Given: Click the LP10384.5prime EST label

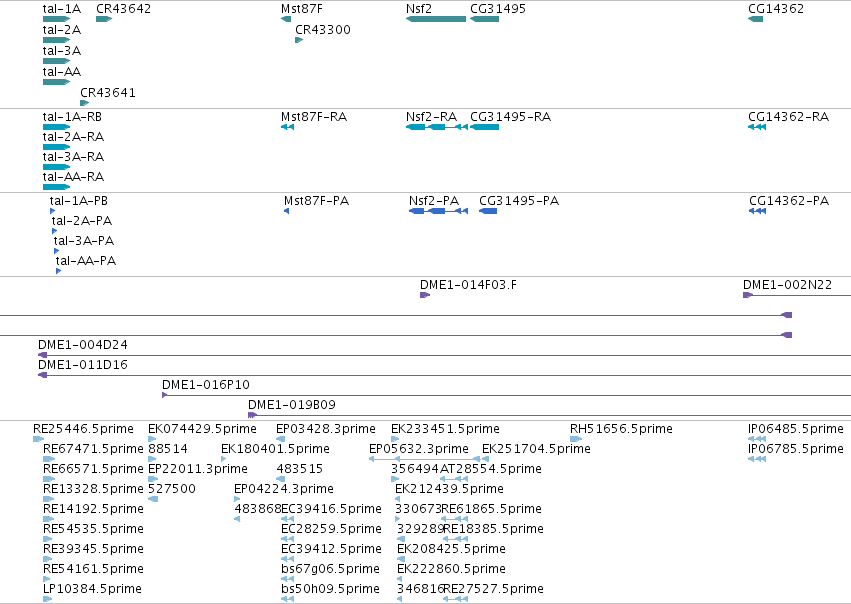Looking at the screenshot, I should pos(92,589).
